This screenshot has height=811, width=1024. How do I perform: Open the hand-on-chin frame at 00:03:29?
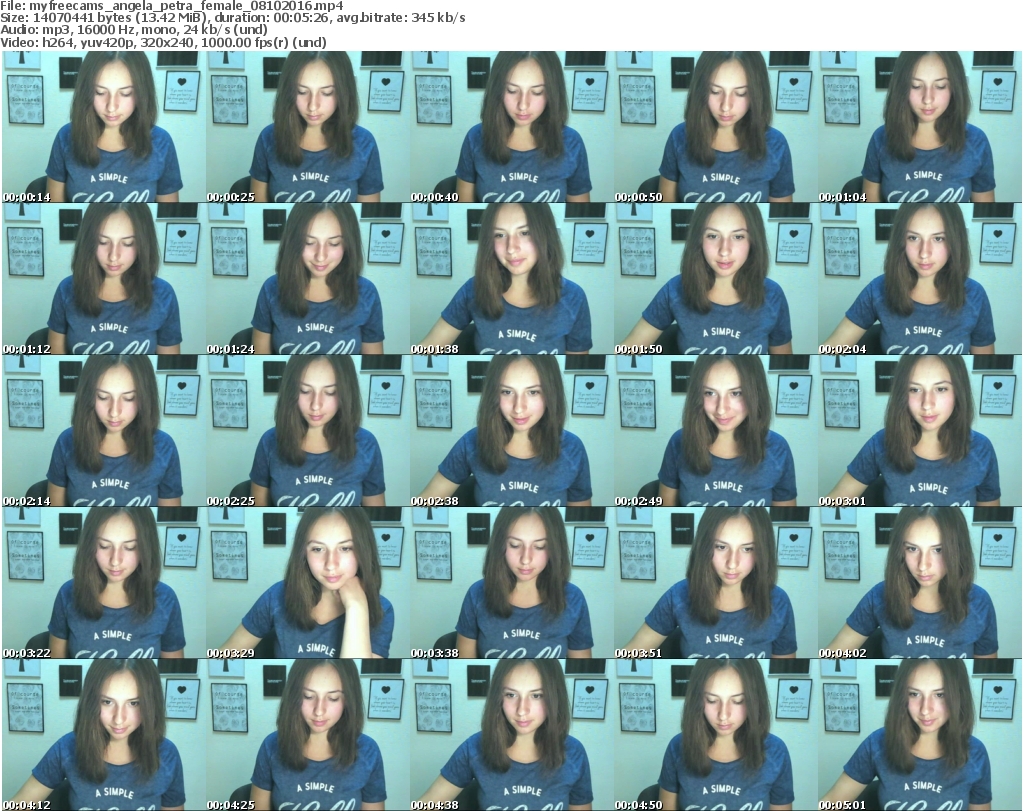pos(308,582)
